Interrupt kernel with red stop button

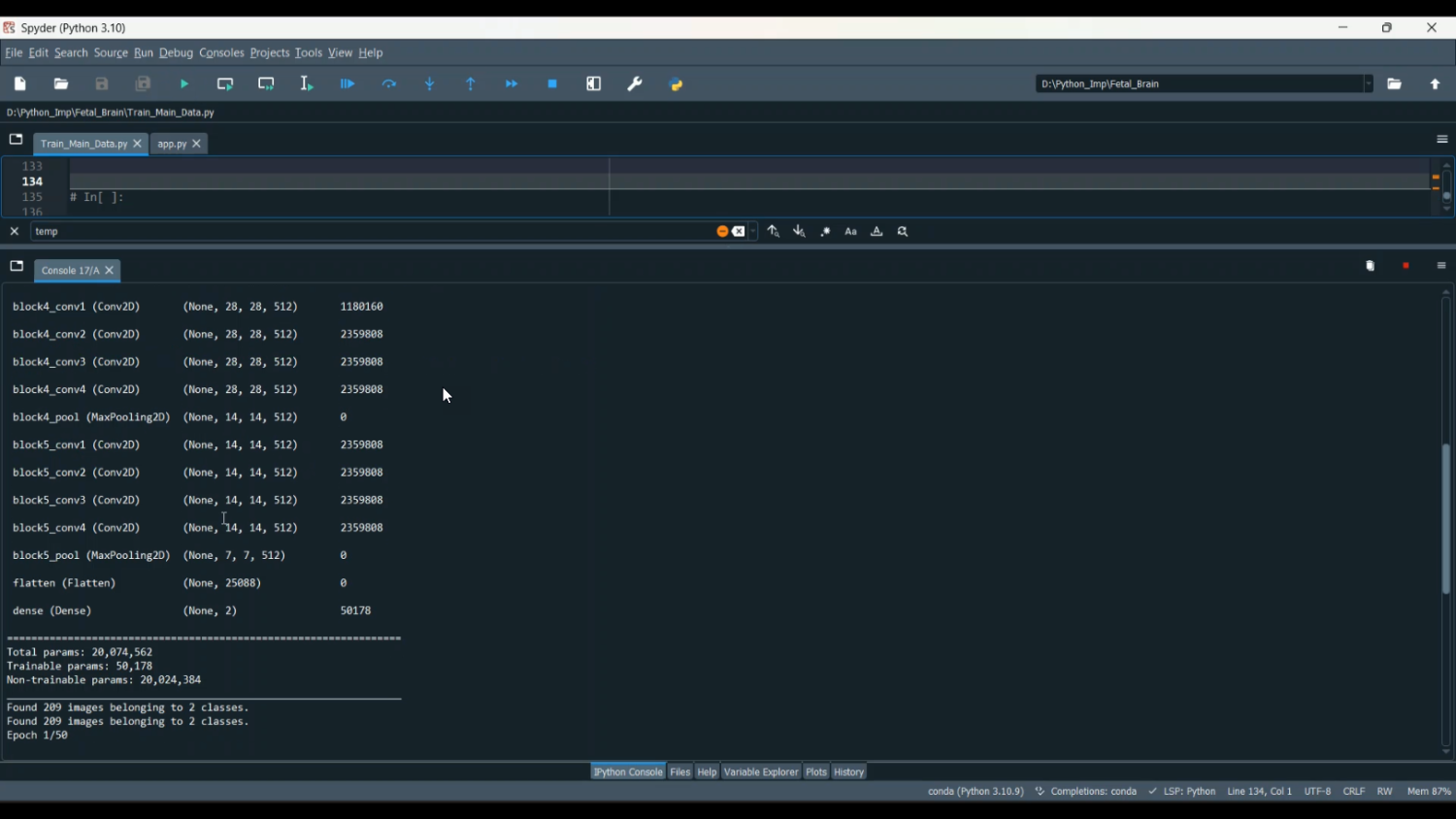point(1406,266)
